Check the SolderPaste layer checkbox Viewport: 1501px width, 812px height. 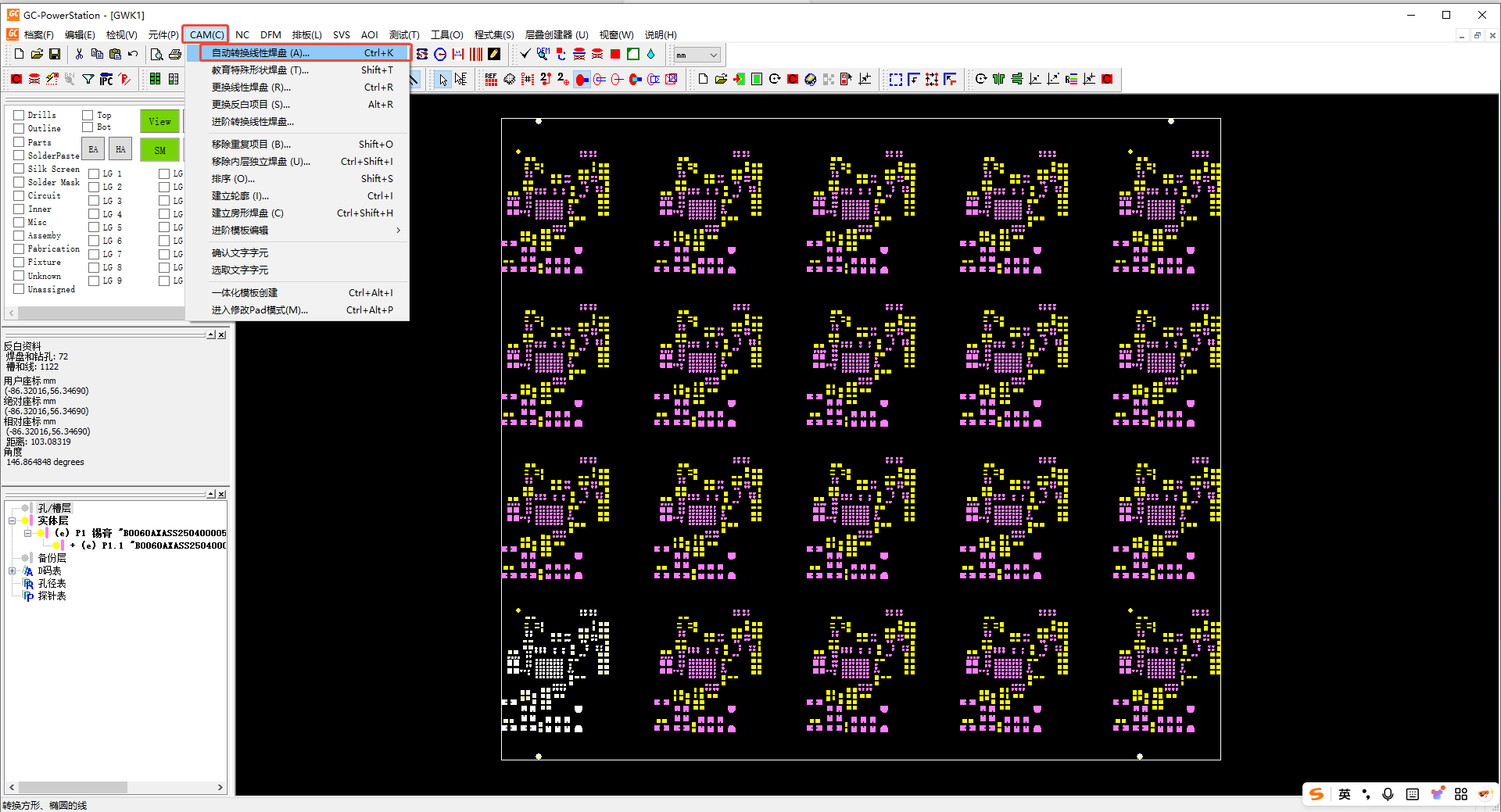[x=19, y=156]
